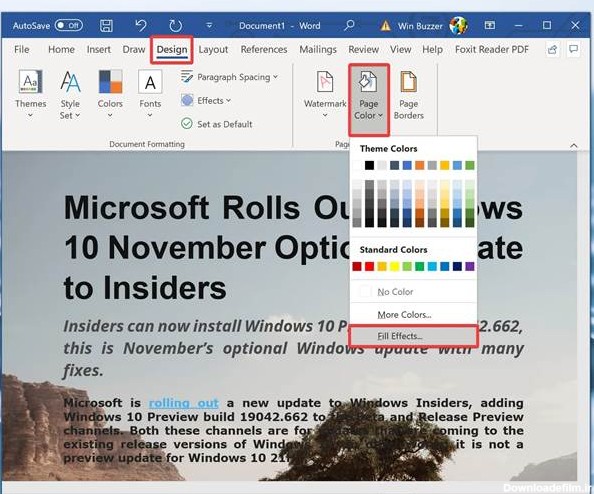The image size is (594, 494).
Task: Click the Fonts icon
Action: 150,94
